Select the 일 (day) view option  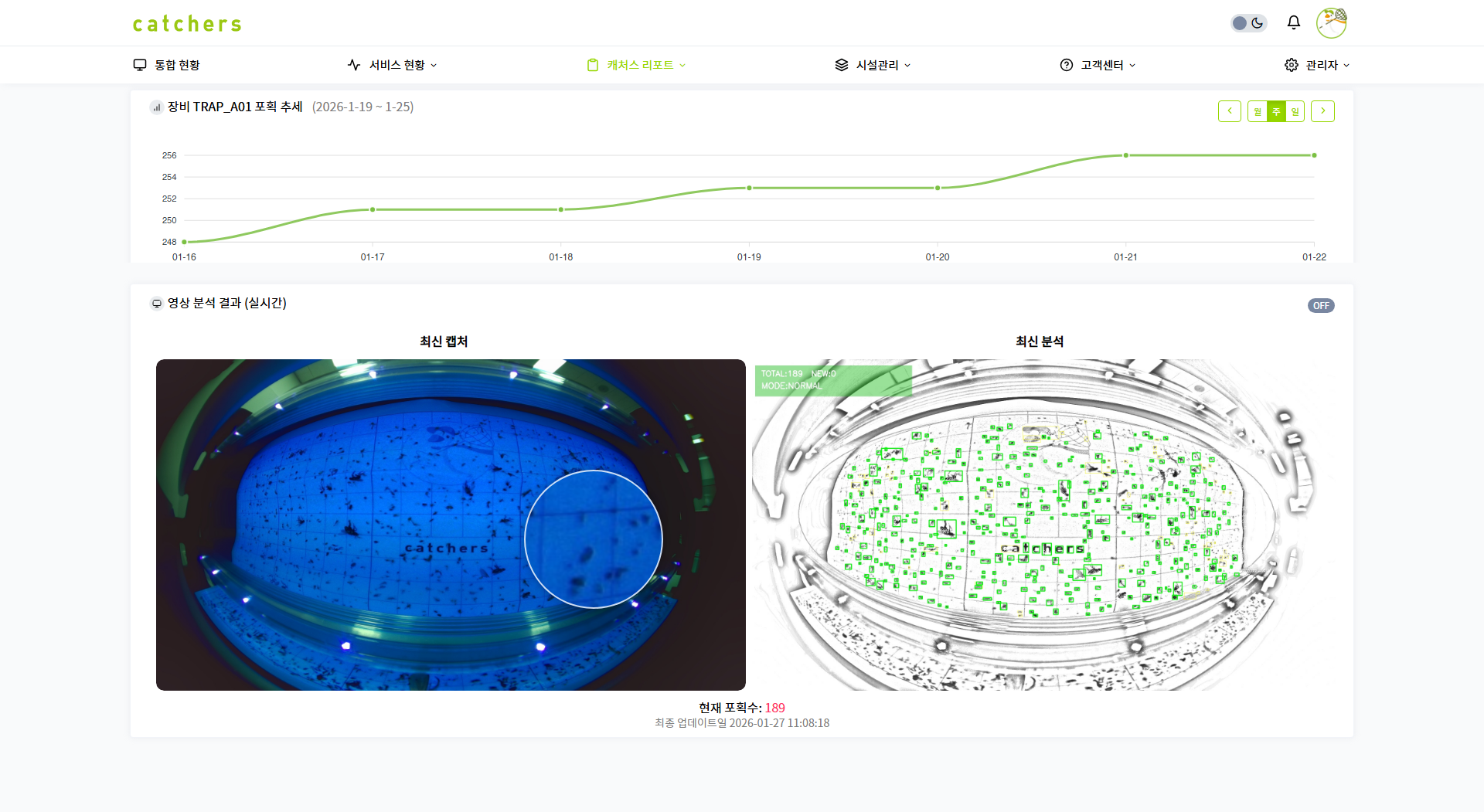click(1295, 111)
